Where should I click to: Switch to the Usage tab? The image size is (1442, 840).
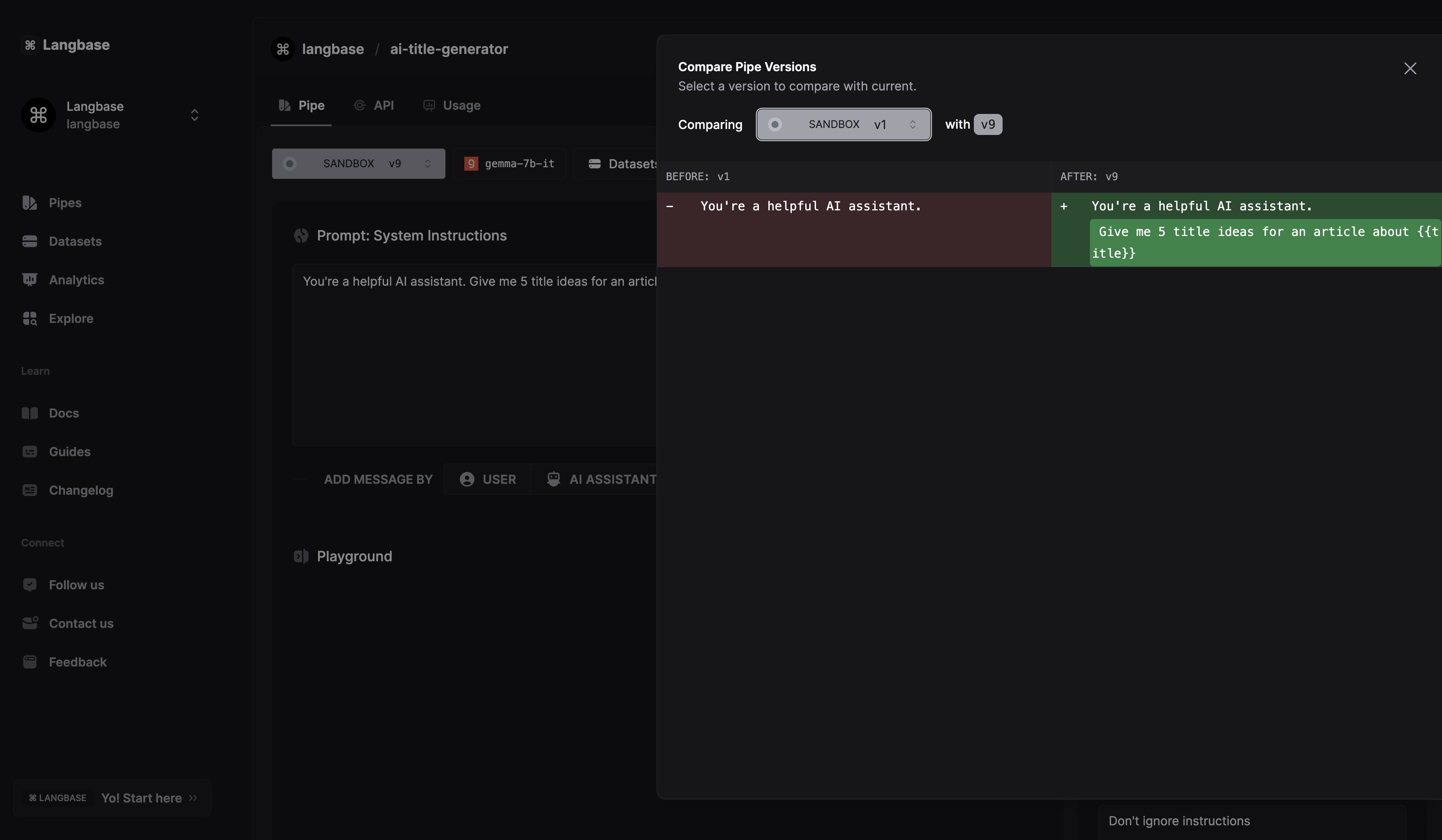(452, 105)
